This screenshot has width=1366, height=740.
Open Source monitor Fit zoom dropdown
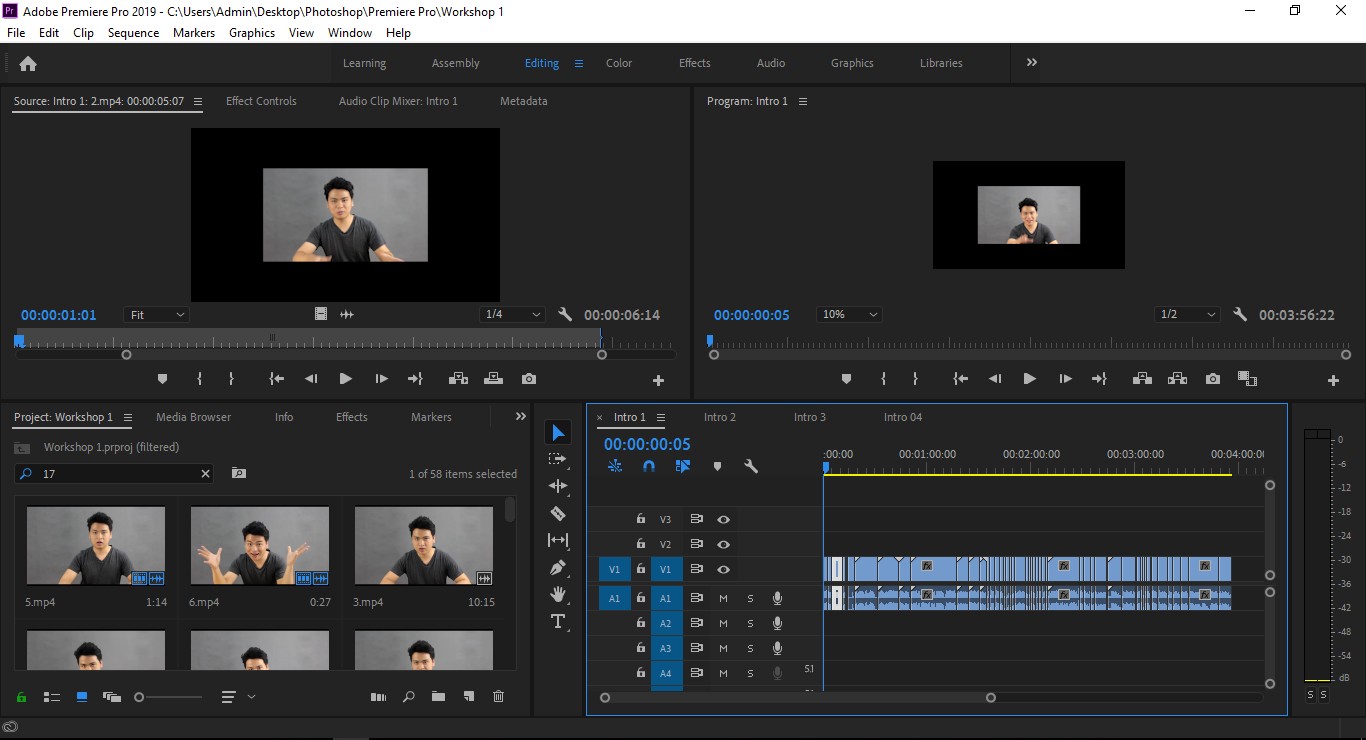pyautogui.click(x=157, y=314)
